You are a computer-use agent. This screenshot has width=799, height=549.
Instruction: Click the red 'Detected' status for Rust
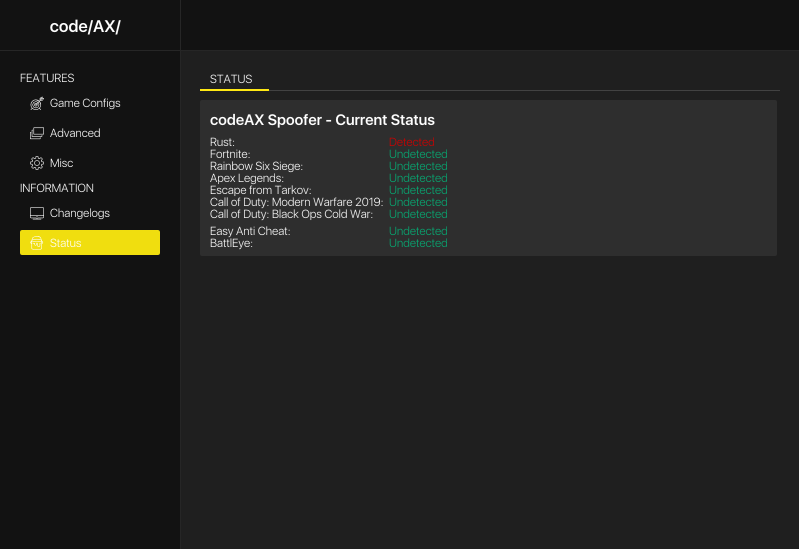(x=411, y=142)
